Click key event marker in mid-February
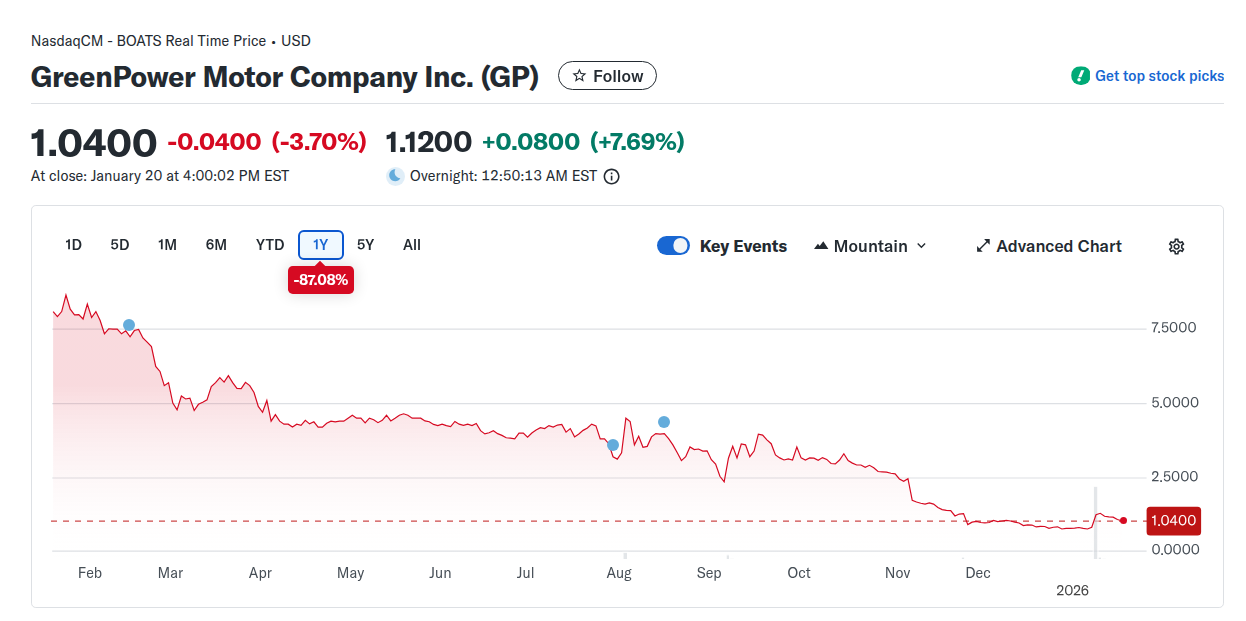 pyautogui.click(x=129, y=325)
